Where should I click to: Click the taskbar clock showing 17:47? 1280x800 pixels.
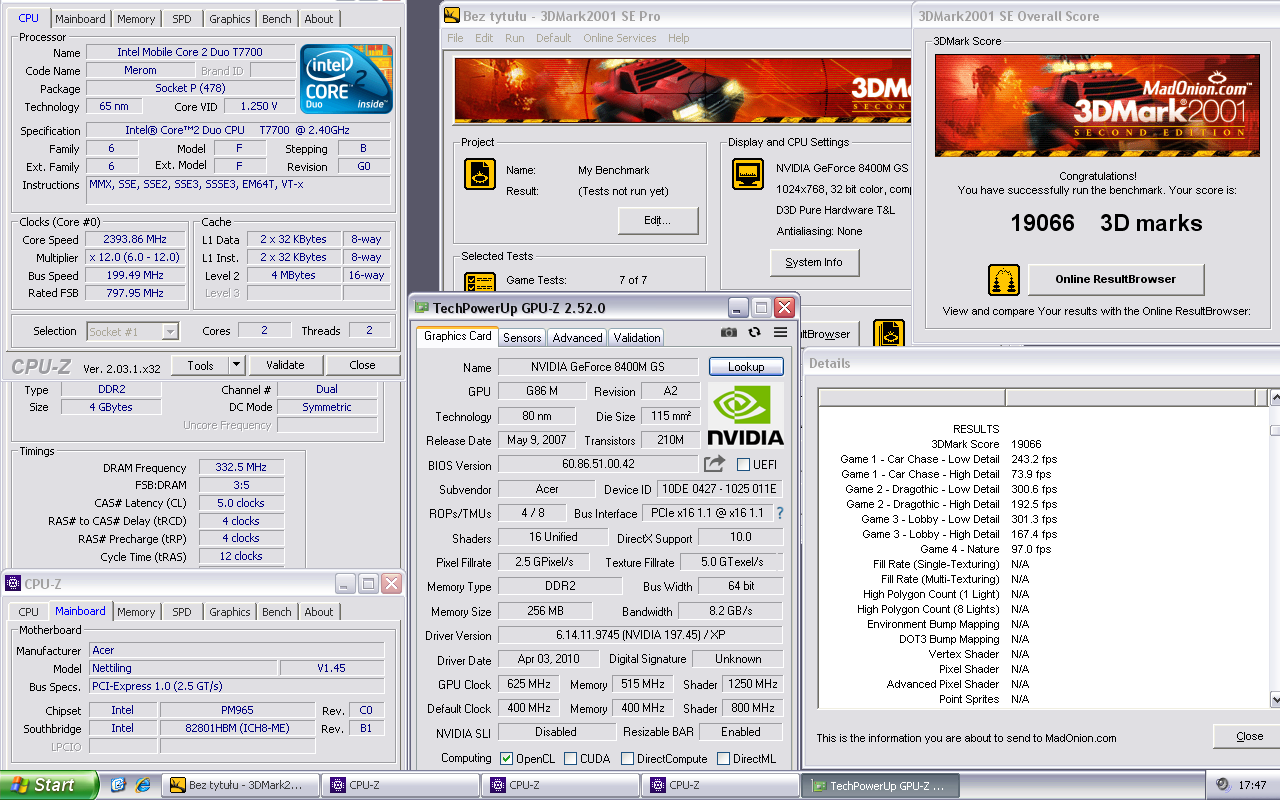[1252, 785]
